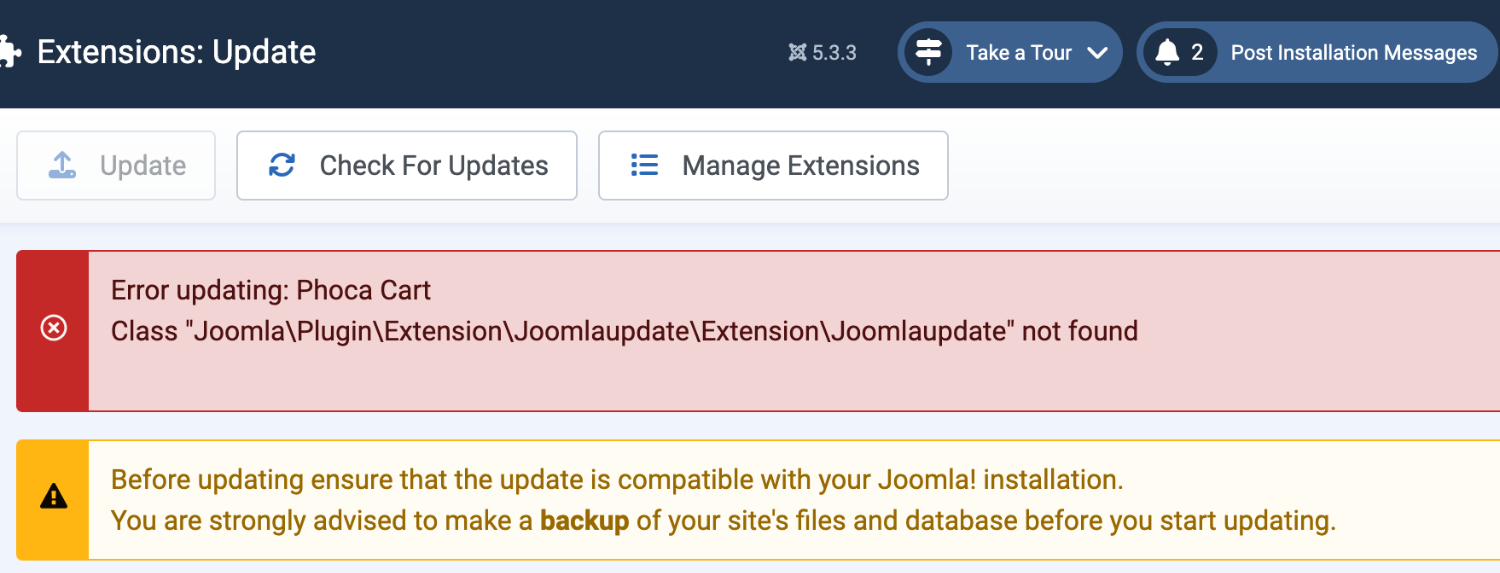Viewport: 1500px width, 573px height.
Task: Click the signpost icon in Take a Tour
Action: click(x=929, y=52)
